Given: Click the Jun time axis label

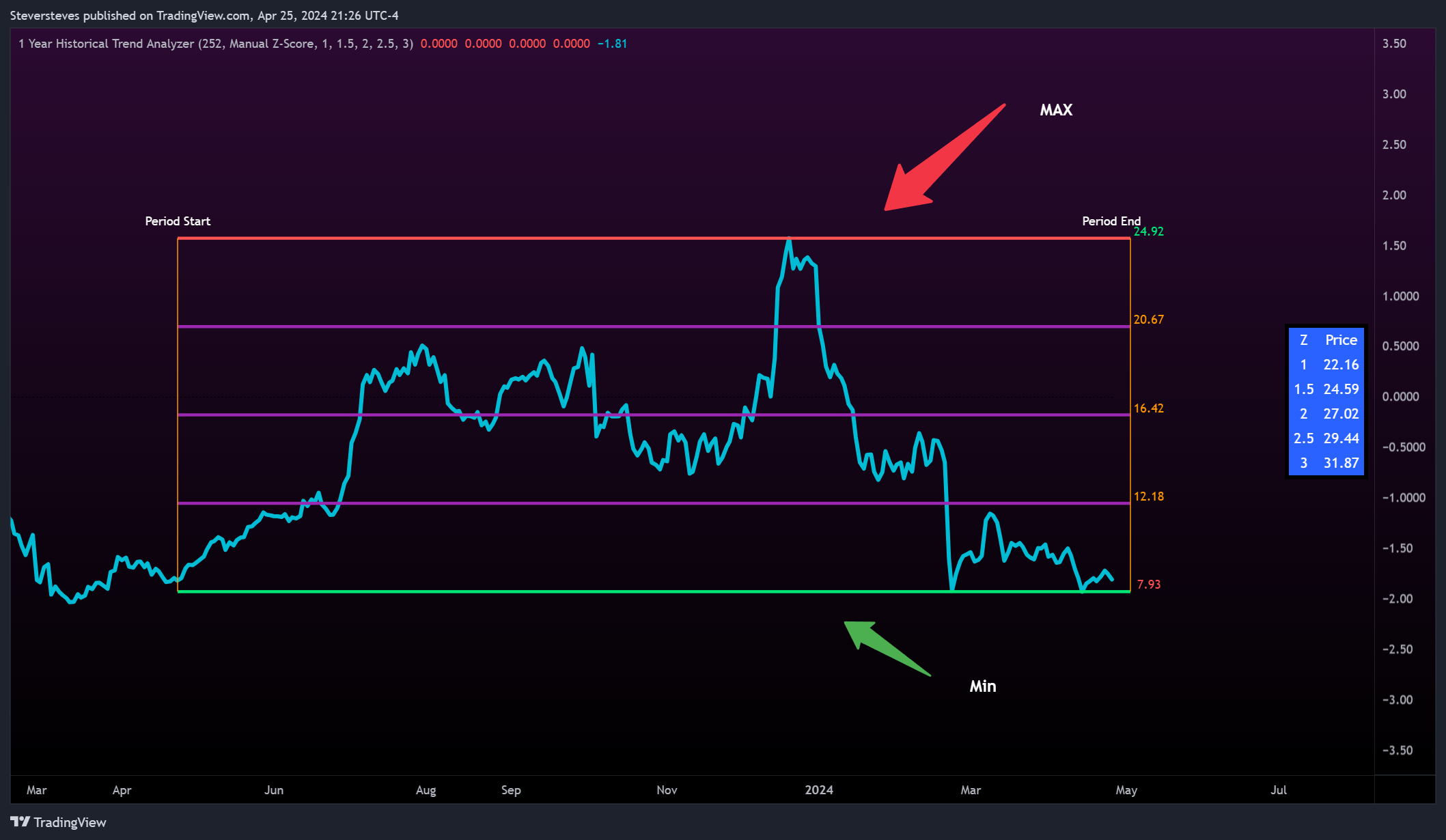Looking at the screenshot, I should [274, 790].
